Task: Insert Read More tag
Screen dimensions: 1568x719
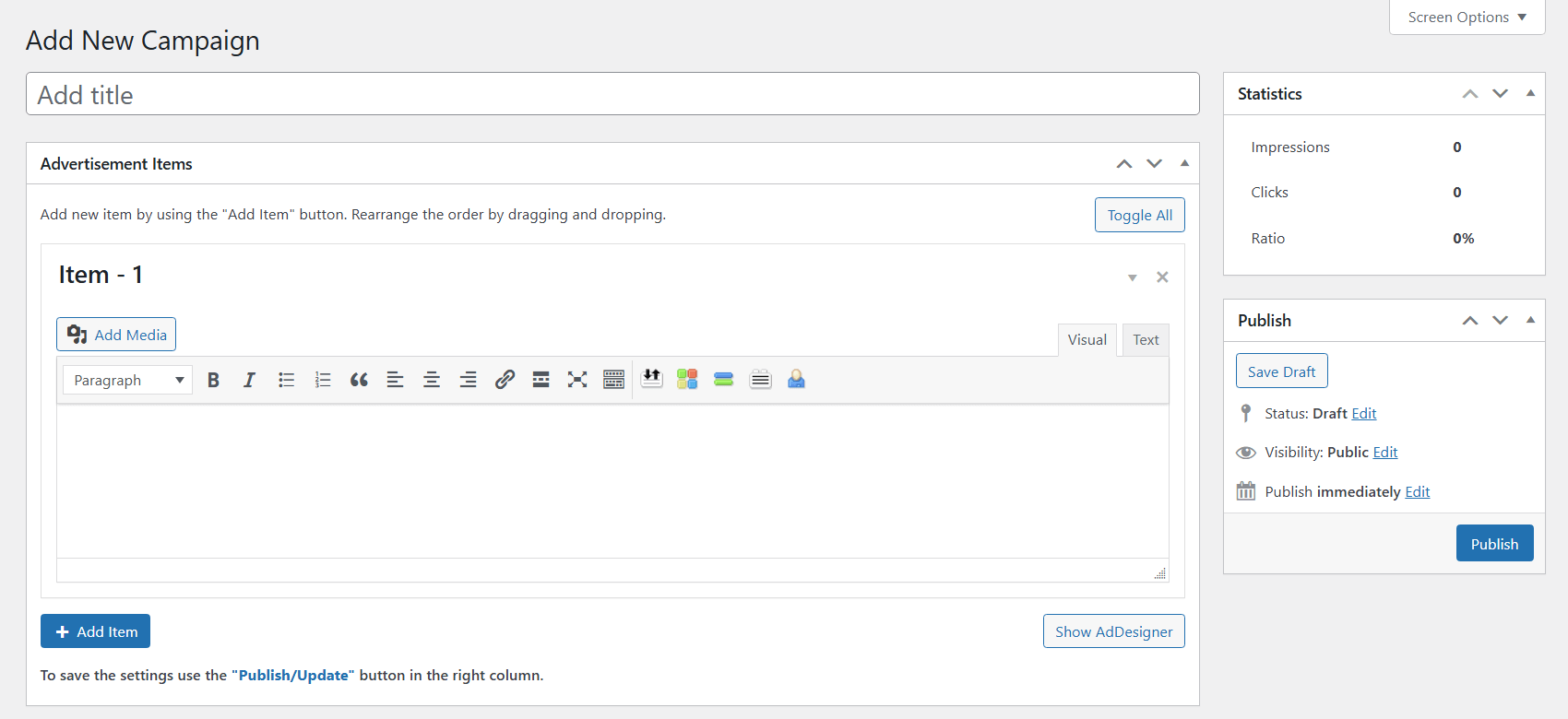Action: pos(540,380)
